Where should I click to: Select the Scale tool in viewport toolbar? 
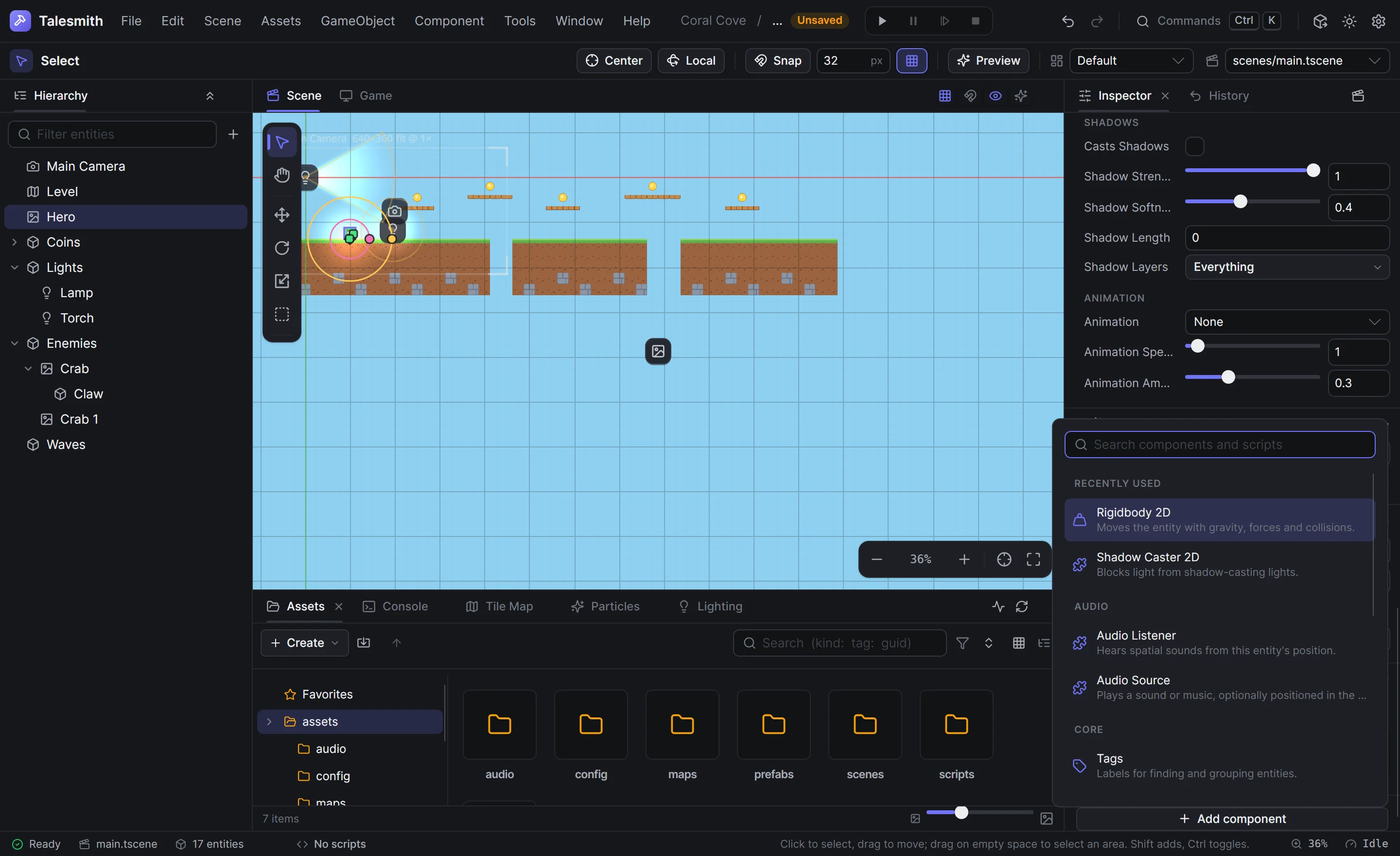click(282, 281)
